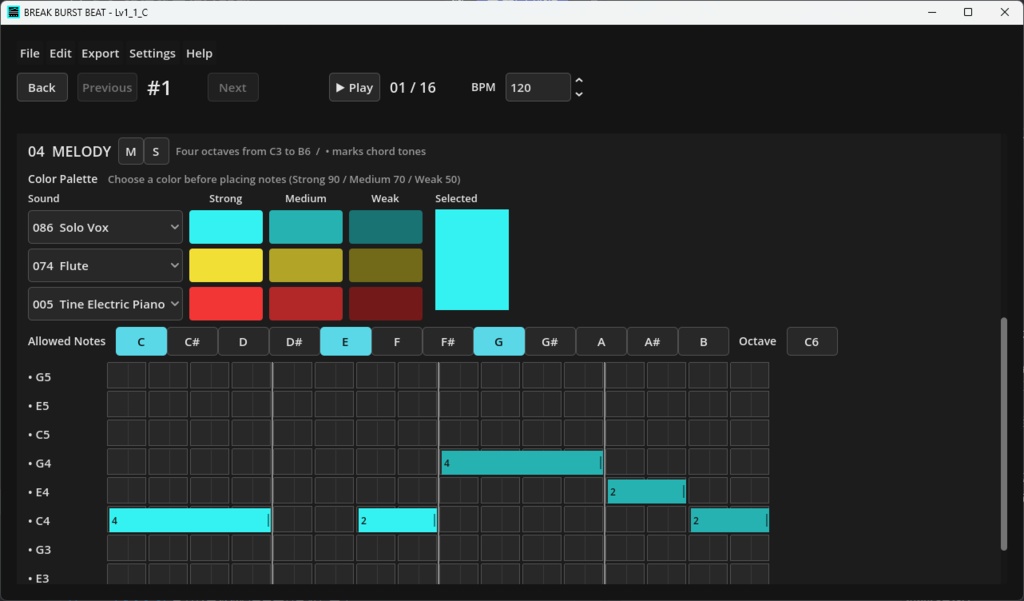Click the Next pattern button
Screen dimensions: 1024x601
coord(232,88)
